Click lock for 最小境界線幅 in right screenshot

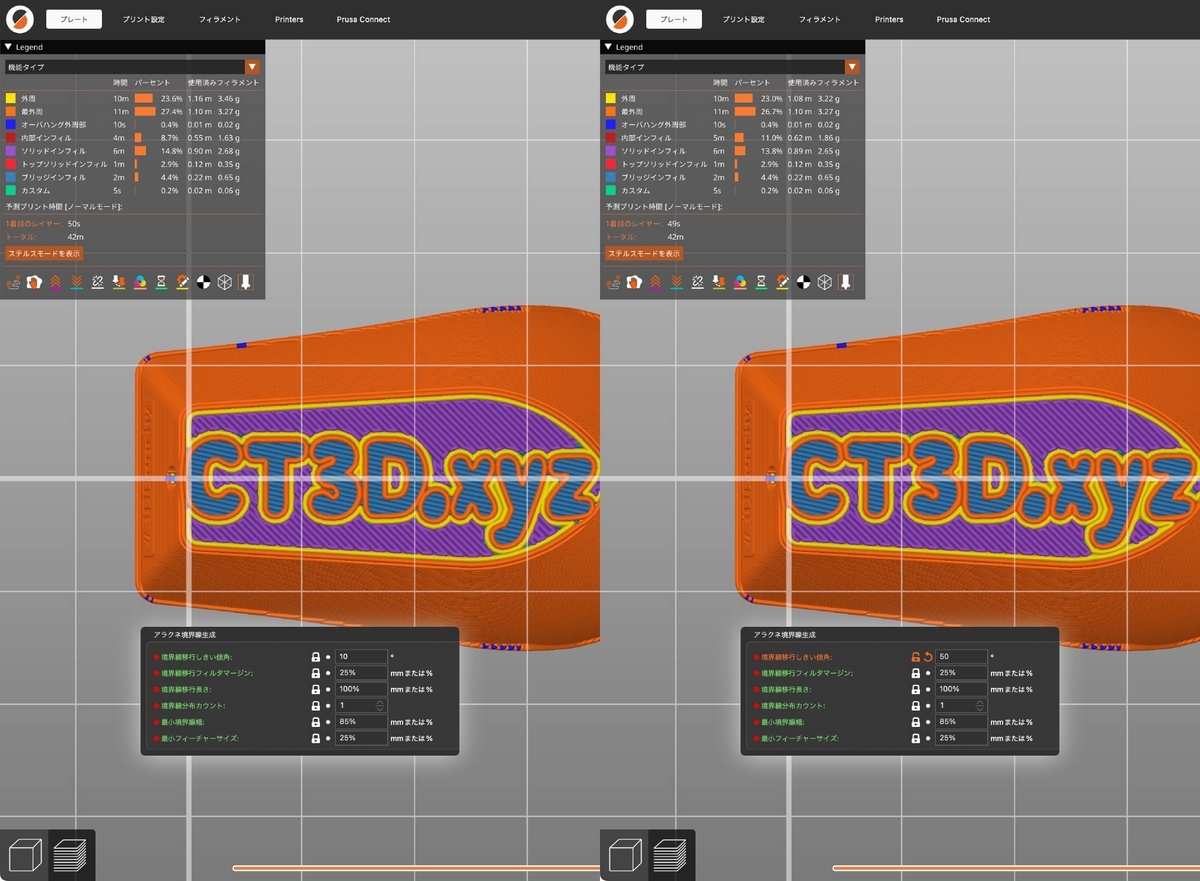click(x=915, y=722)
